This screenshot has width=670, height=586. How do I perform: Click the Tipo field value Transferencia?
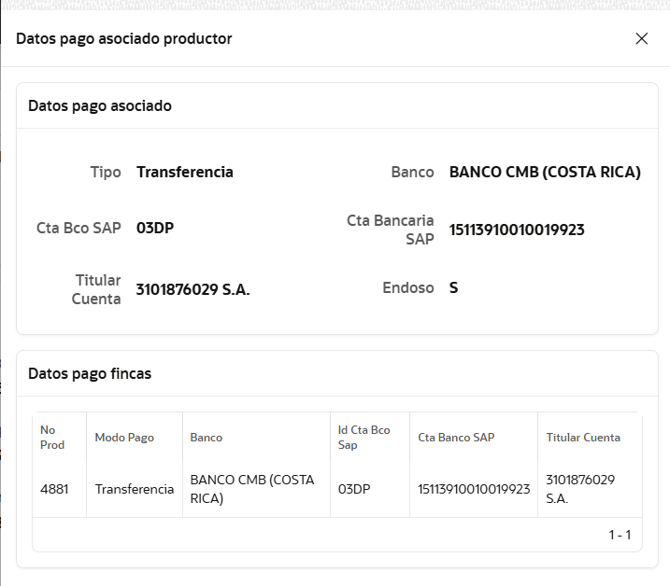tap(185, 172)
